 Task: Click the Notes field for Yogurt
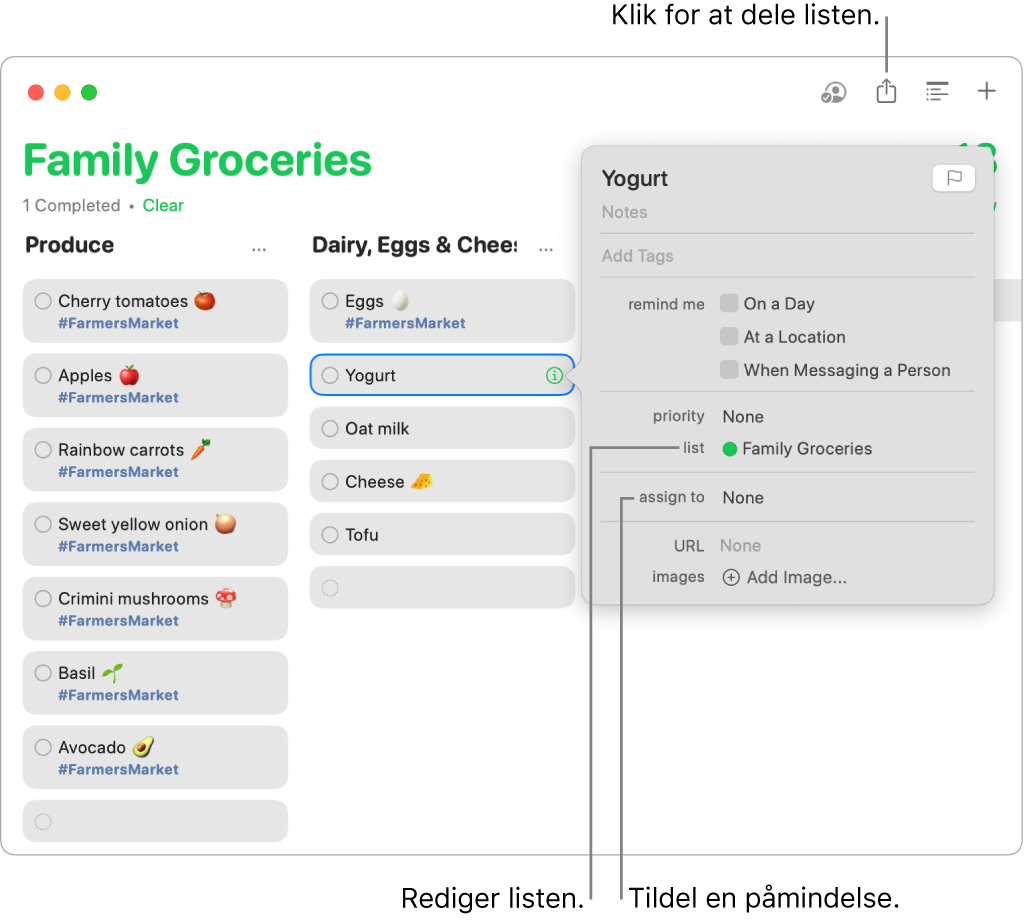tap(700, 212)
